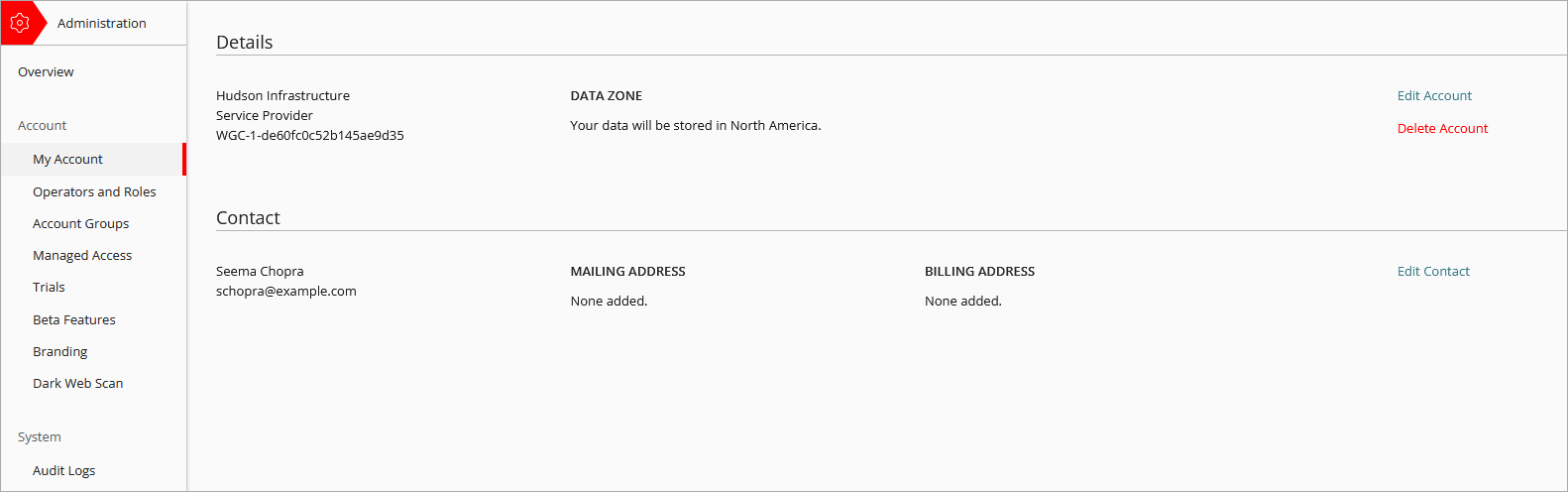Click the Hudson Infrastructure account name

tap(282, 96)
